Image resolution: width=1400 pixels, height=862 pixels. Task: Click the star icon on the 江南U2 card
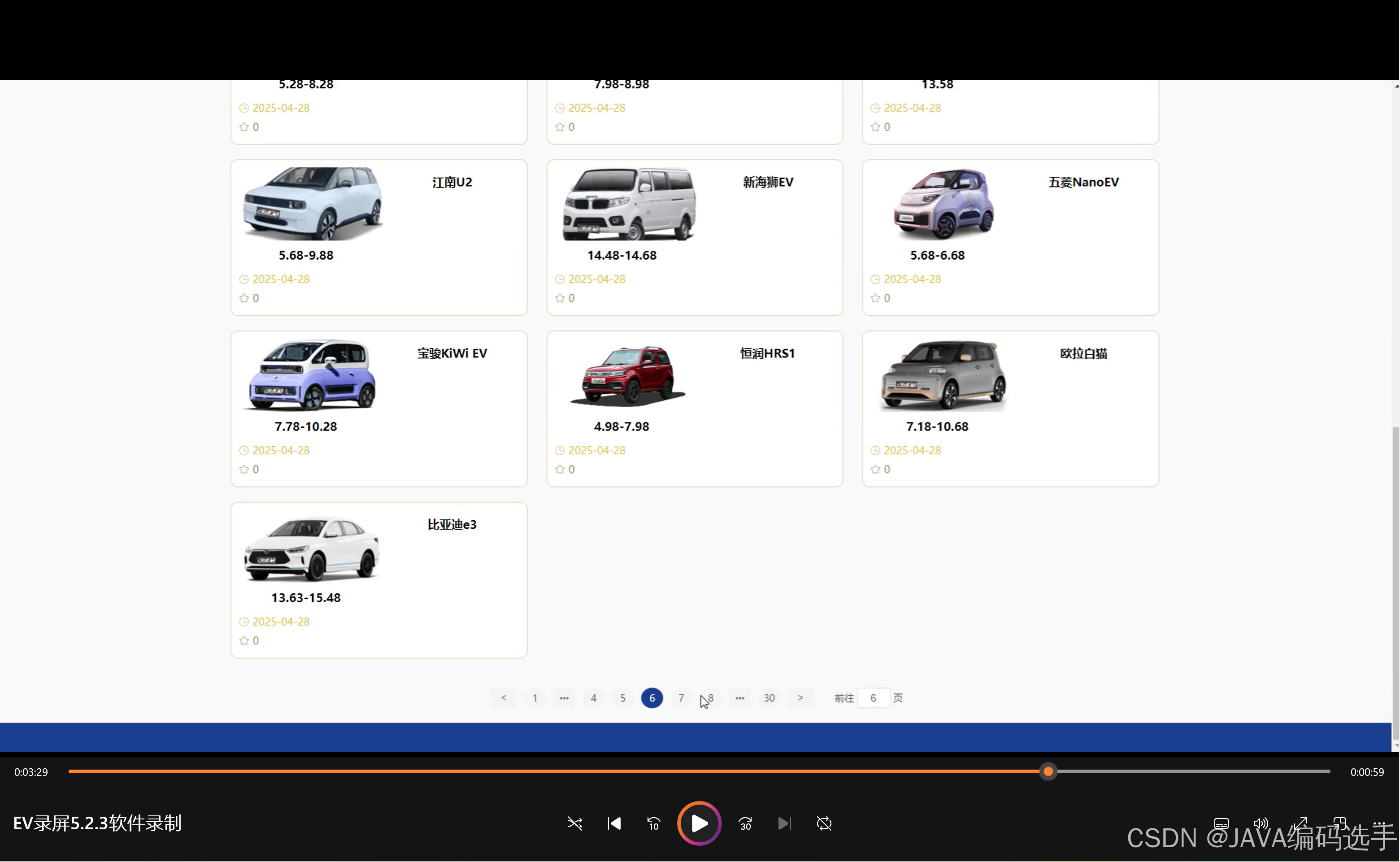[x=244, y=298]
